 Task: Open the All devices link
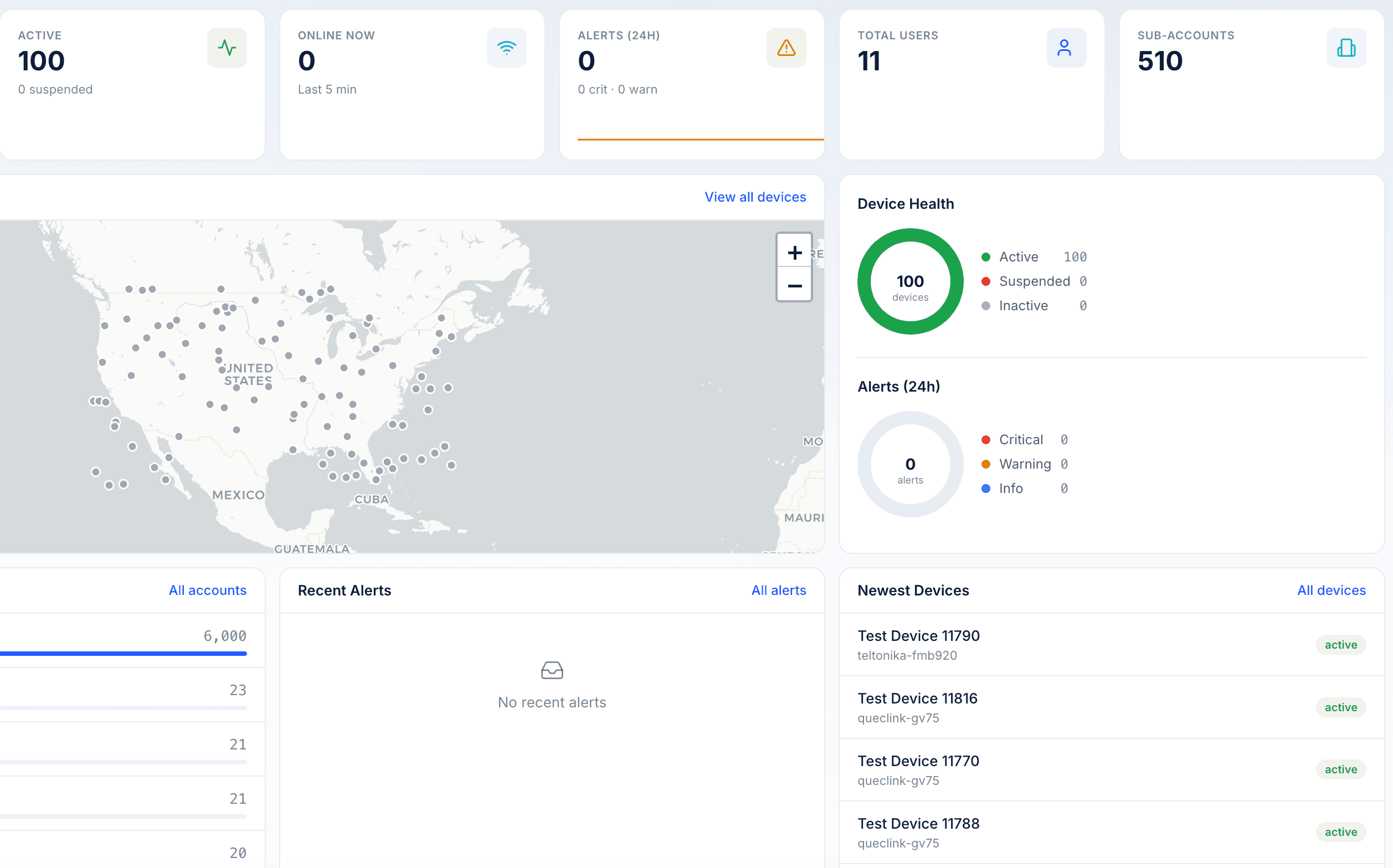click(x=1331, y=590)
